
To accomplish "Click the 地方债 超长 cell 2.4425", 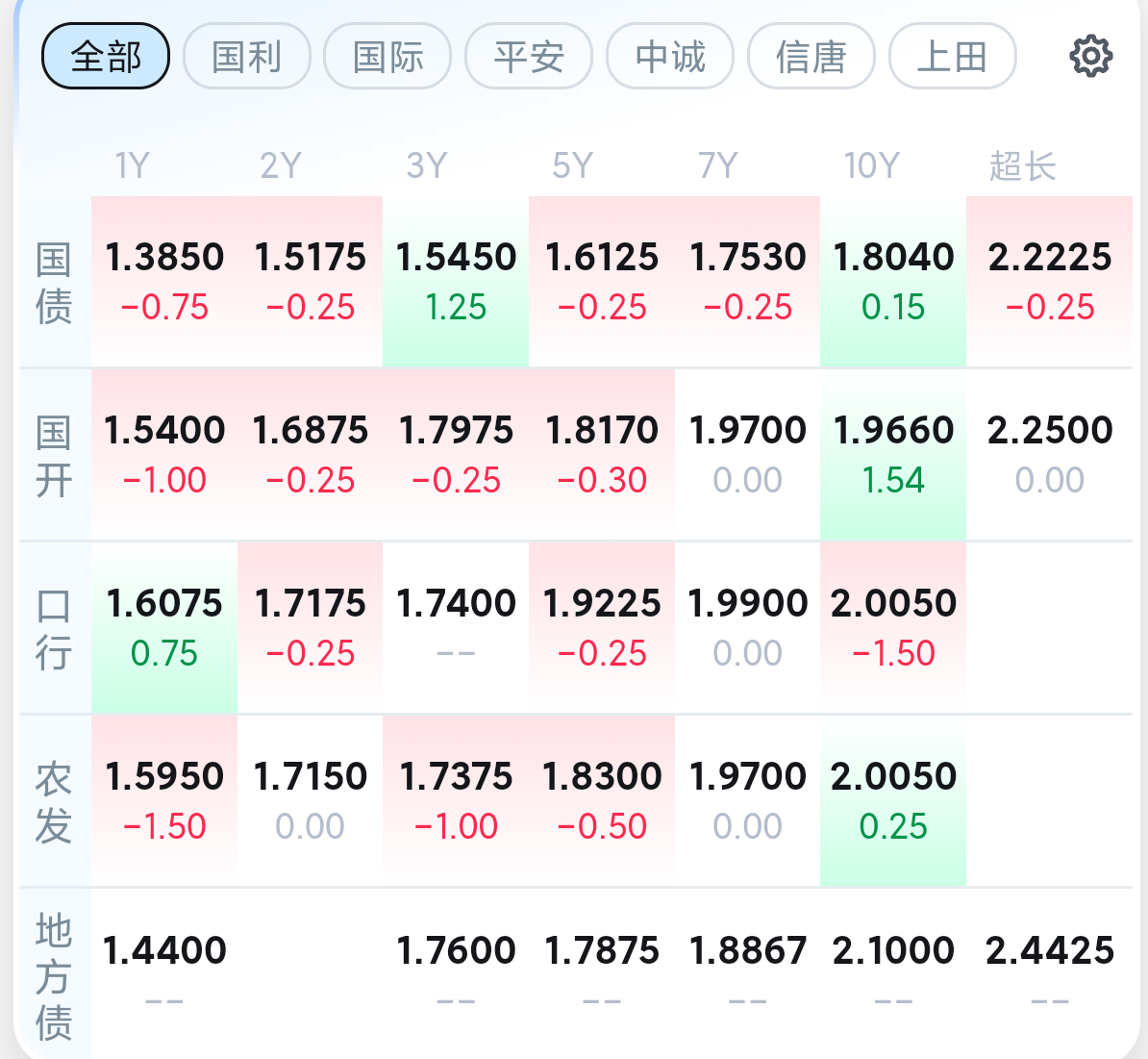I will [1049, 971].
